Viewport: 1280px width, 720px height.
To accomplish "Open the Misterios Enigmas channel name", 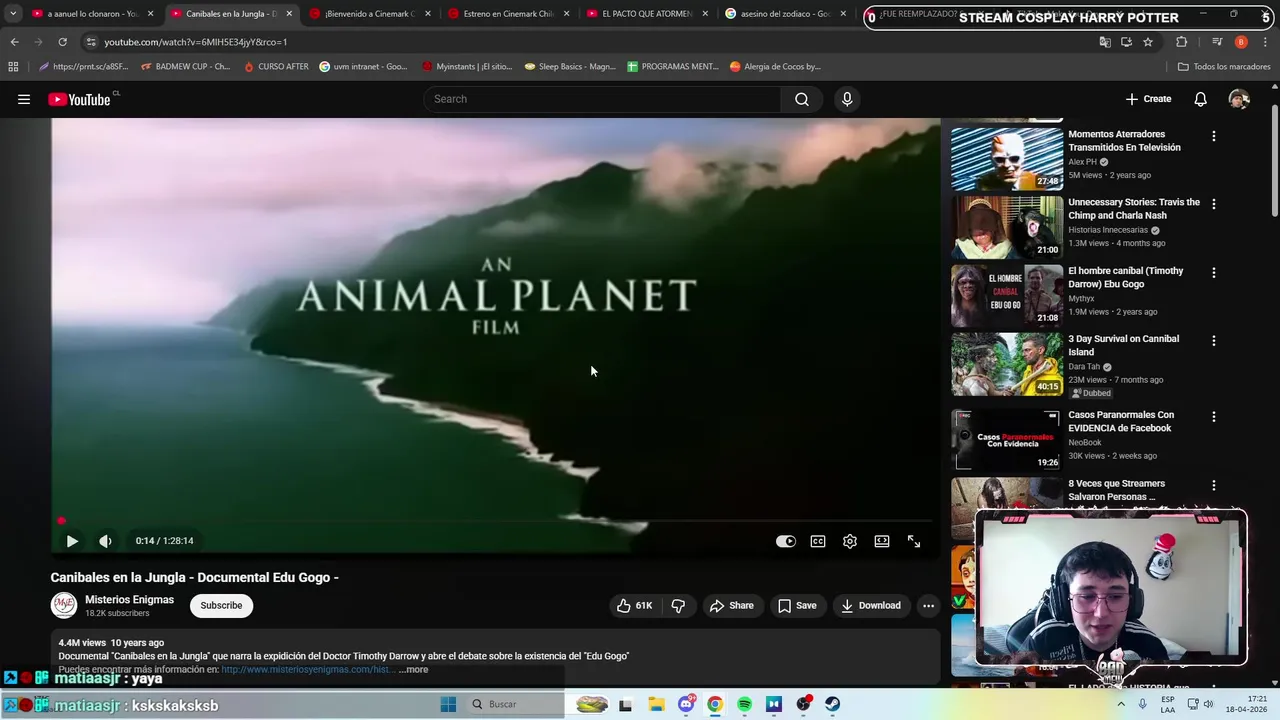I will click(129, 600).
